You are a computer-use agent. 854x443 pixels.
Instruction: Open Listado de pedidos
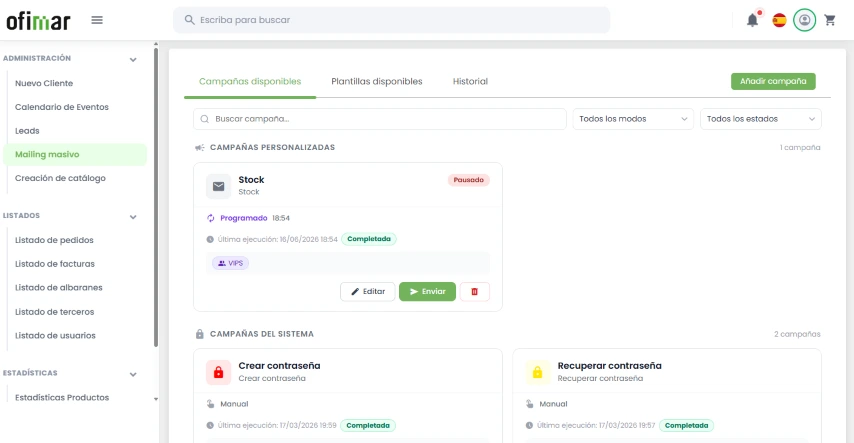coord(54,240)
